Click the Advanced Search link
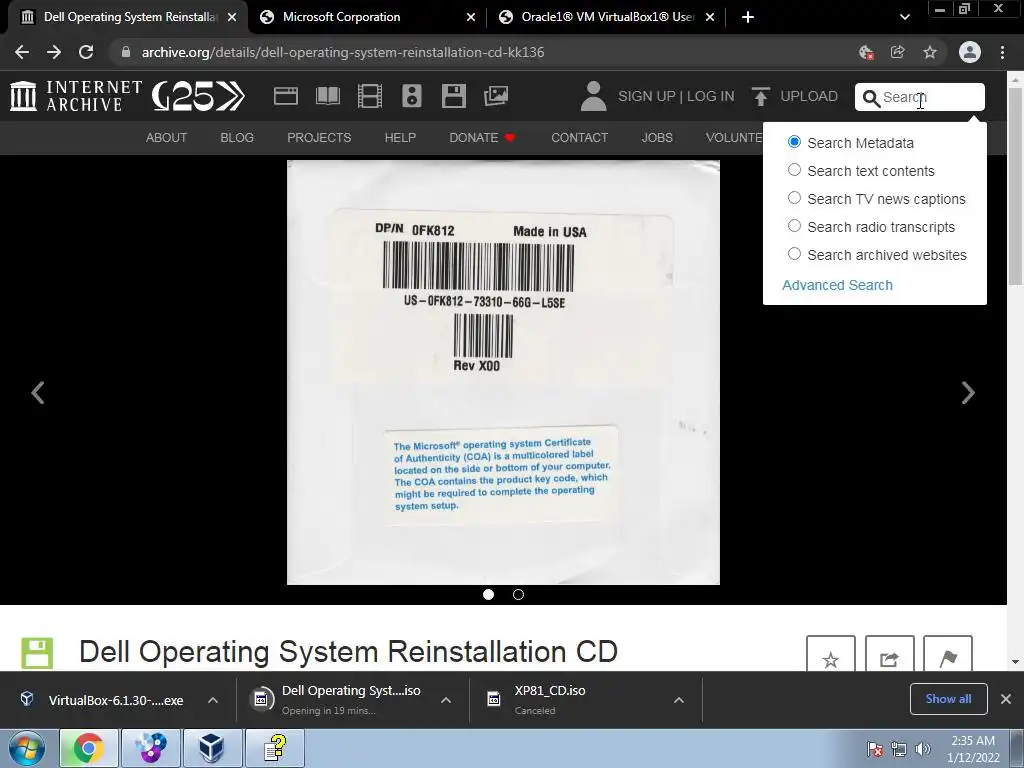The height and width of the screenshot is (768, 1024). [x=837, y=285]
